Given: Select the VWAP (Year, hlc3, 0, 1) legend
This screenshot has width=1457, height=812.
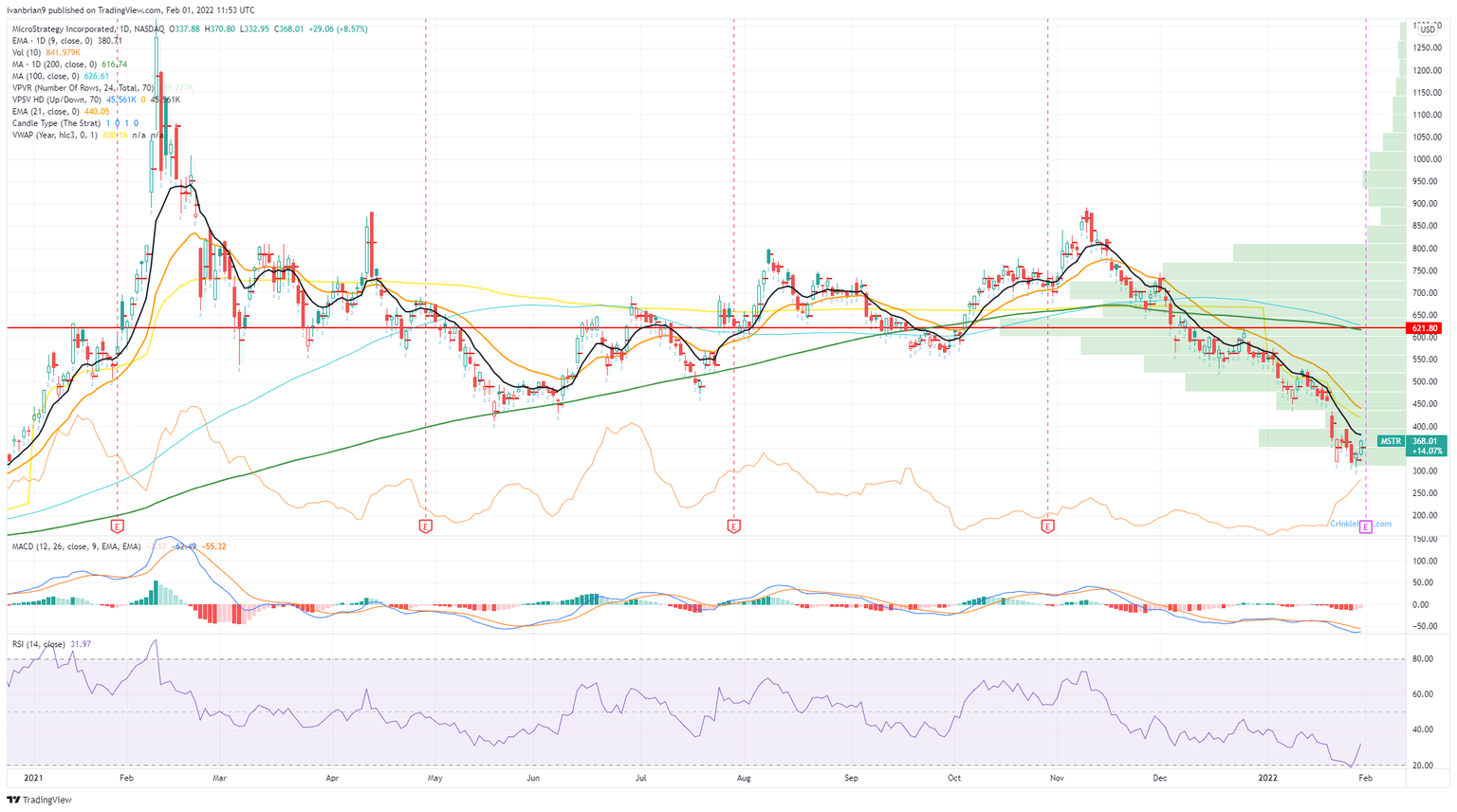Looking at the screenshot, I should (x=56, y=136).
